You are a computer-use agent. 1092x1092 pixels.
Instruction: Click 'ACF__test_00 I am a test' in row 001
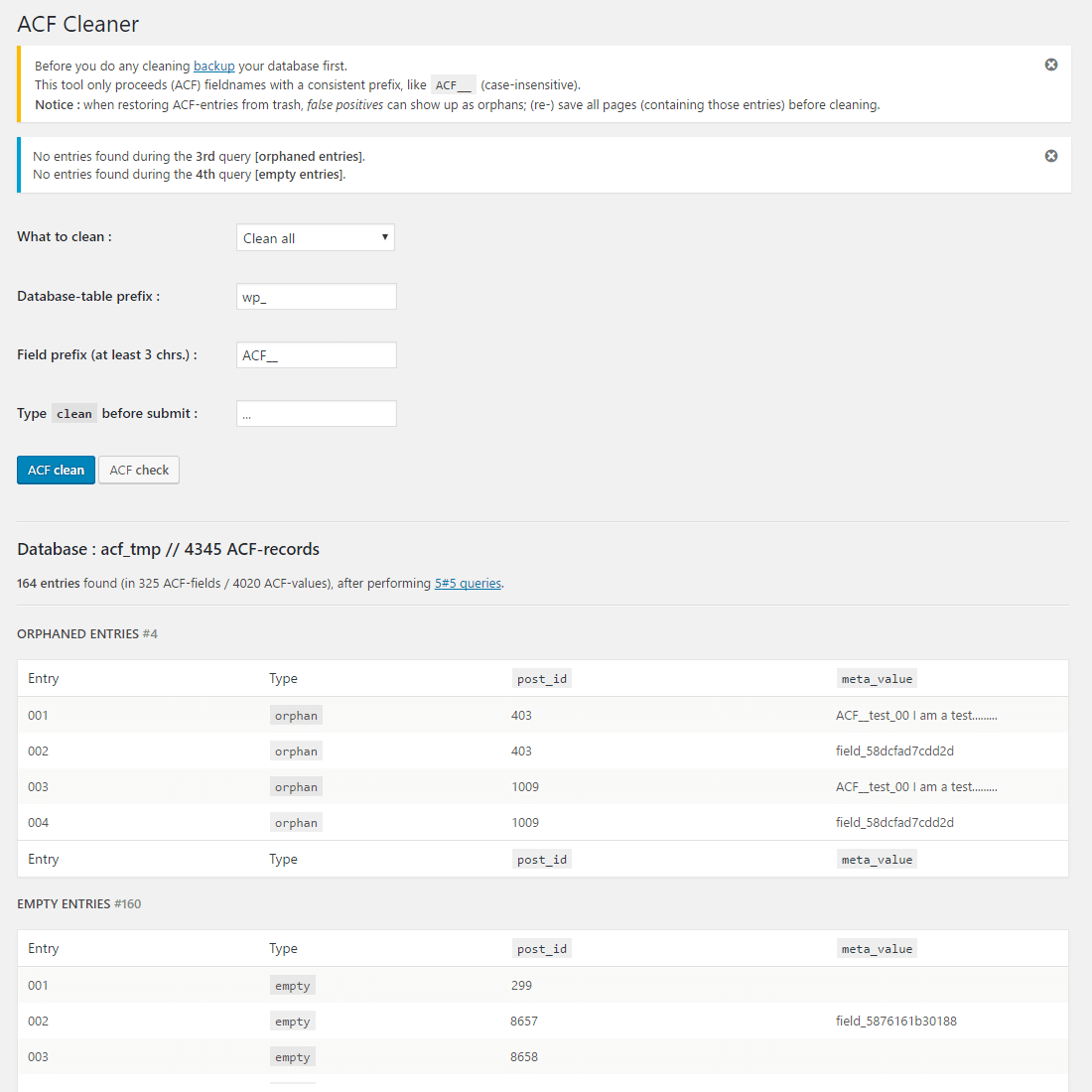pyautogui.click(x=916, y=715)
